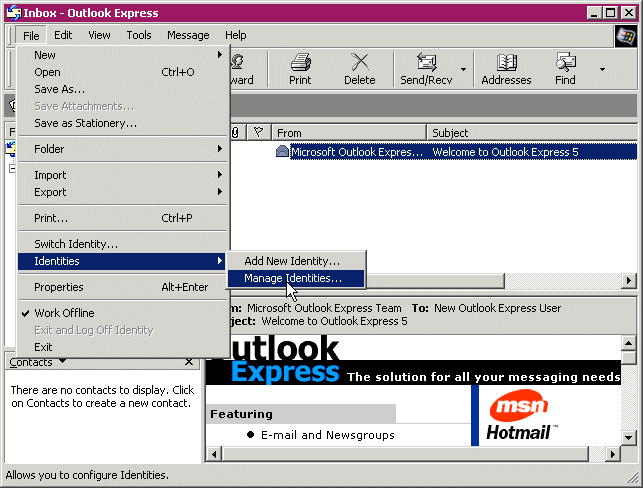
Task: Open the Identities submenu entry
Action: pos(122,261)
